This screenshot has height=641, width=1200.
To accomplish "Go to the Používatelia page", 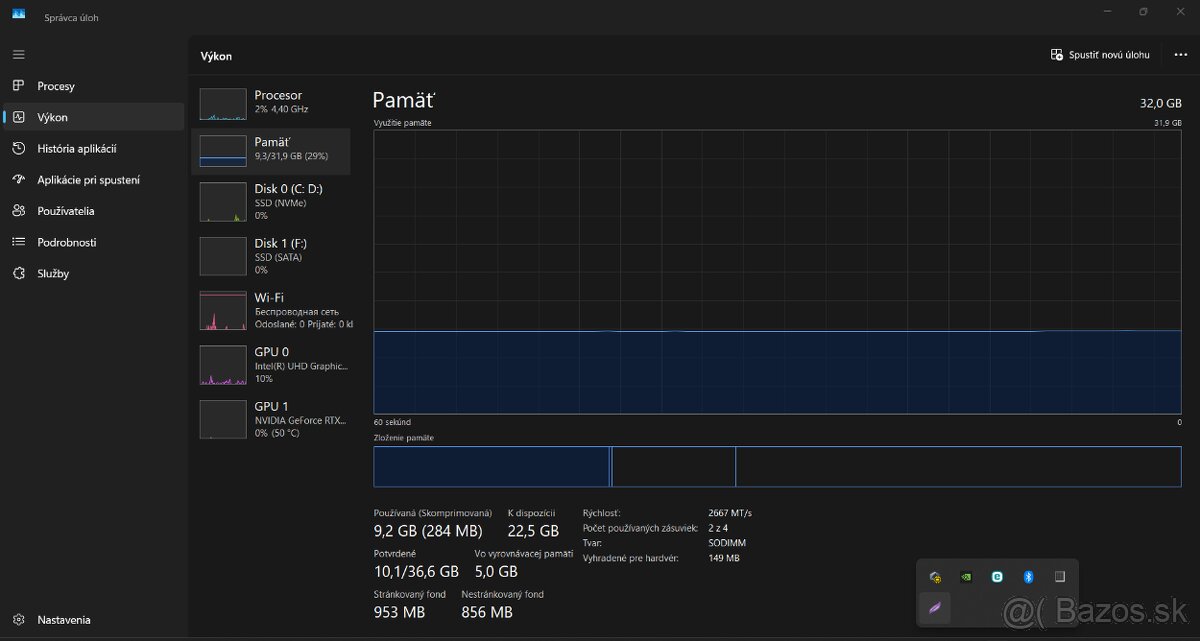I will (65, 211).
